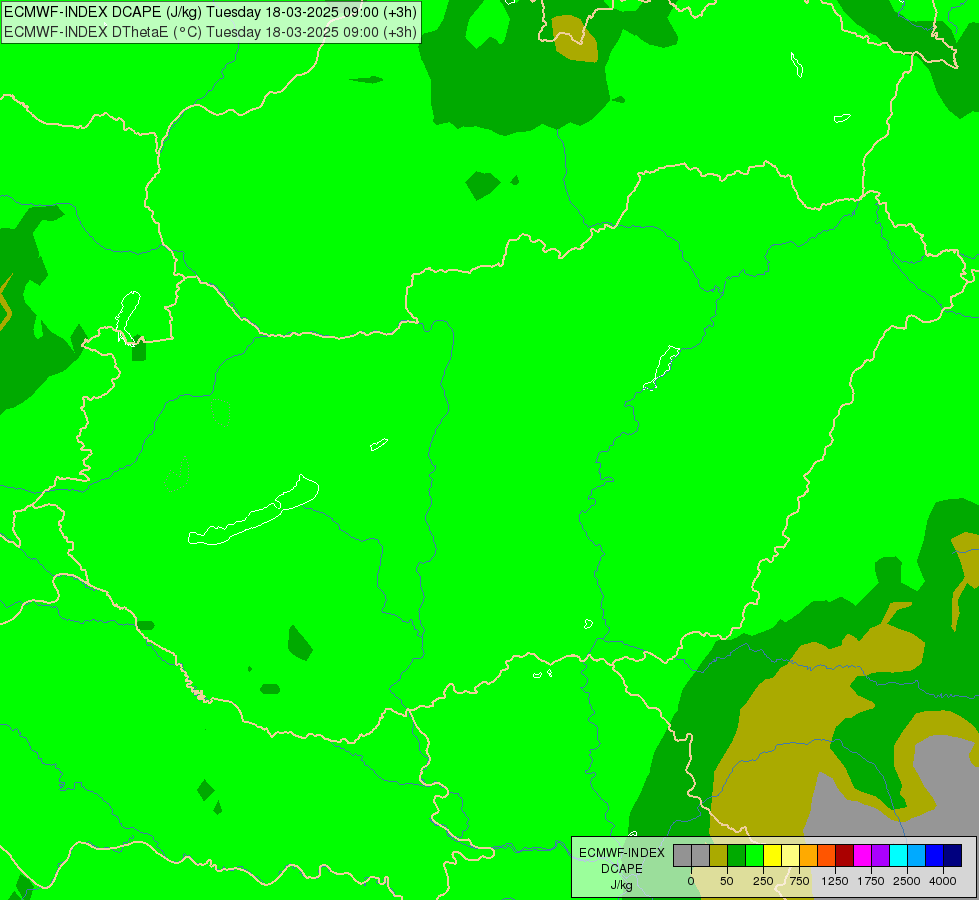This screenshot has width=979, height=900.
Task: Select the cyan legend swatch before 2500
Action: (x=899, y=856)
